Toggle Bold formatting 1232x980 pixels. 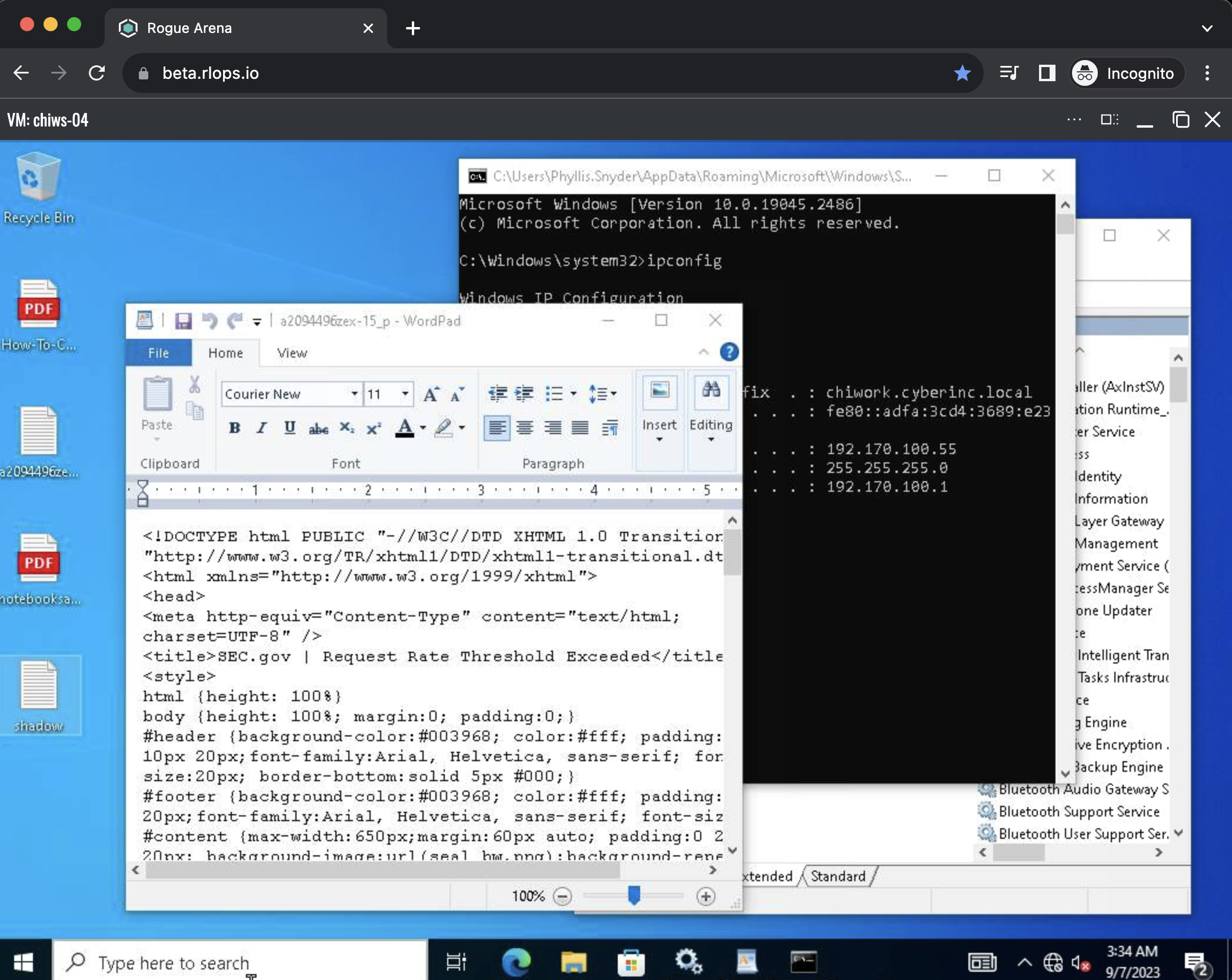pos(234,428)
